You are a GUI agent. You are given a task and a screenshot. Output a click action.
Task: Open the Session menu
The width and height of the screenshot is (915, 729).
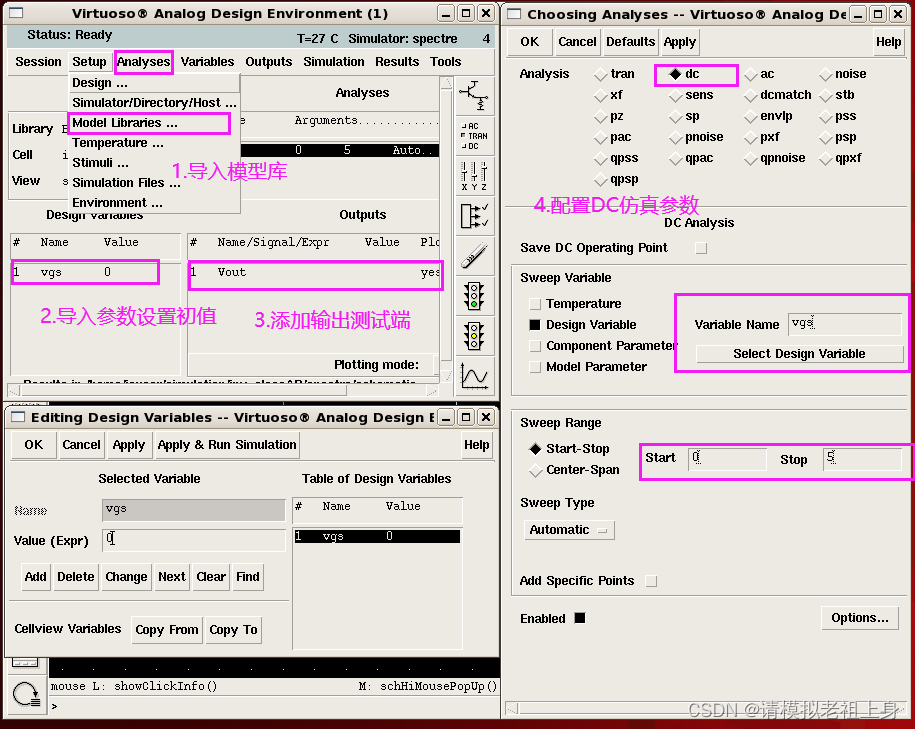pyautogui.click(x=38, y=62)
